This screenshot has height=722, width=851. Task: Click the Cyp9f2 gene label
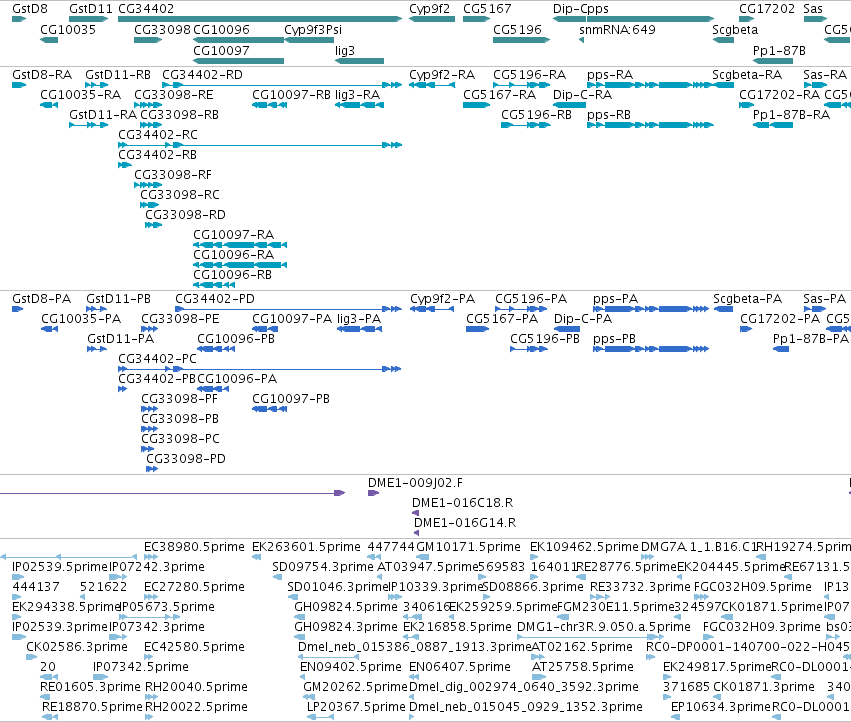429,9
